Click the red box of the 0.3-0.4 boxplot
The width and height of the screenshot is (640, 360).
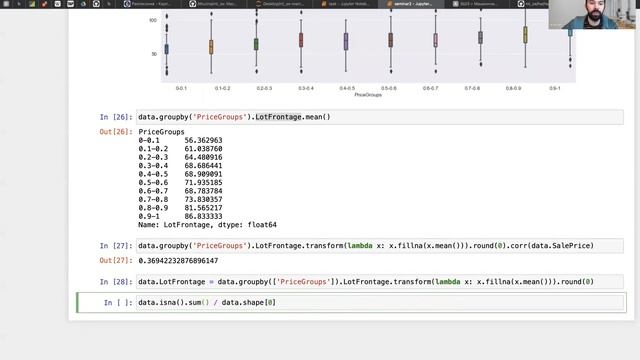pos(301,40)
